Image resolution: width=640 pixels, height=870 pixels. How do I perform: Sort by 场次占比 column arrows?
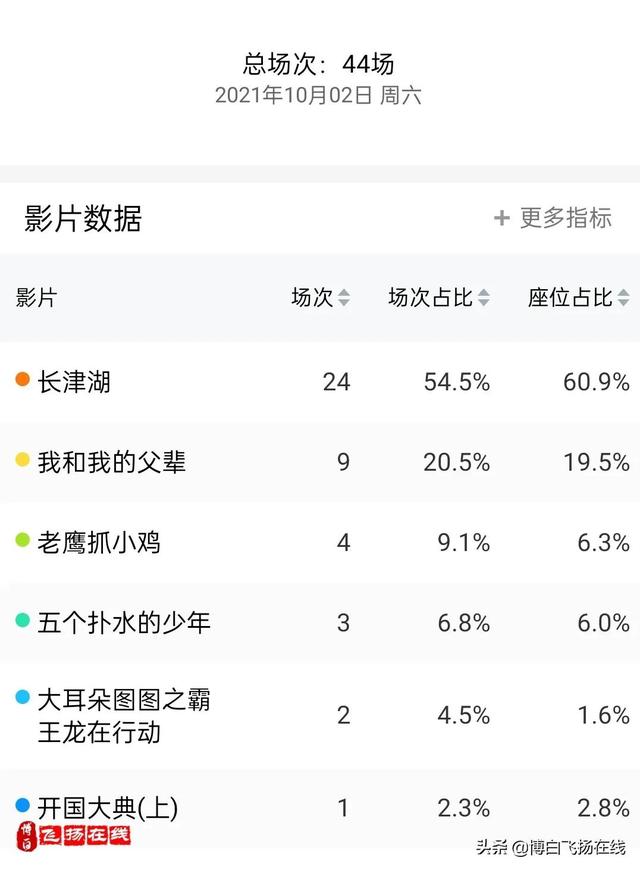(x=483, y=297)
